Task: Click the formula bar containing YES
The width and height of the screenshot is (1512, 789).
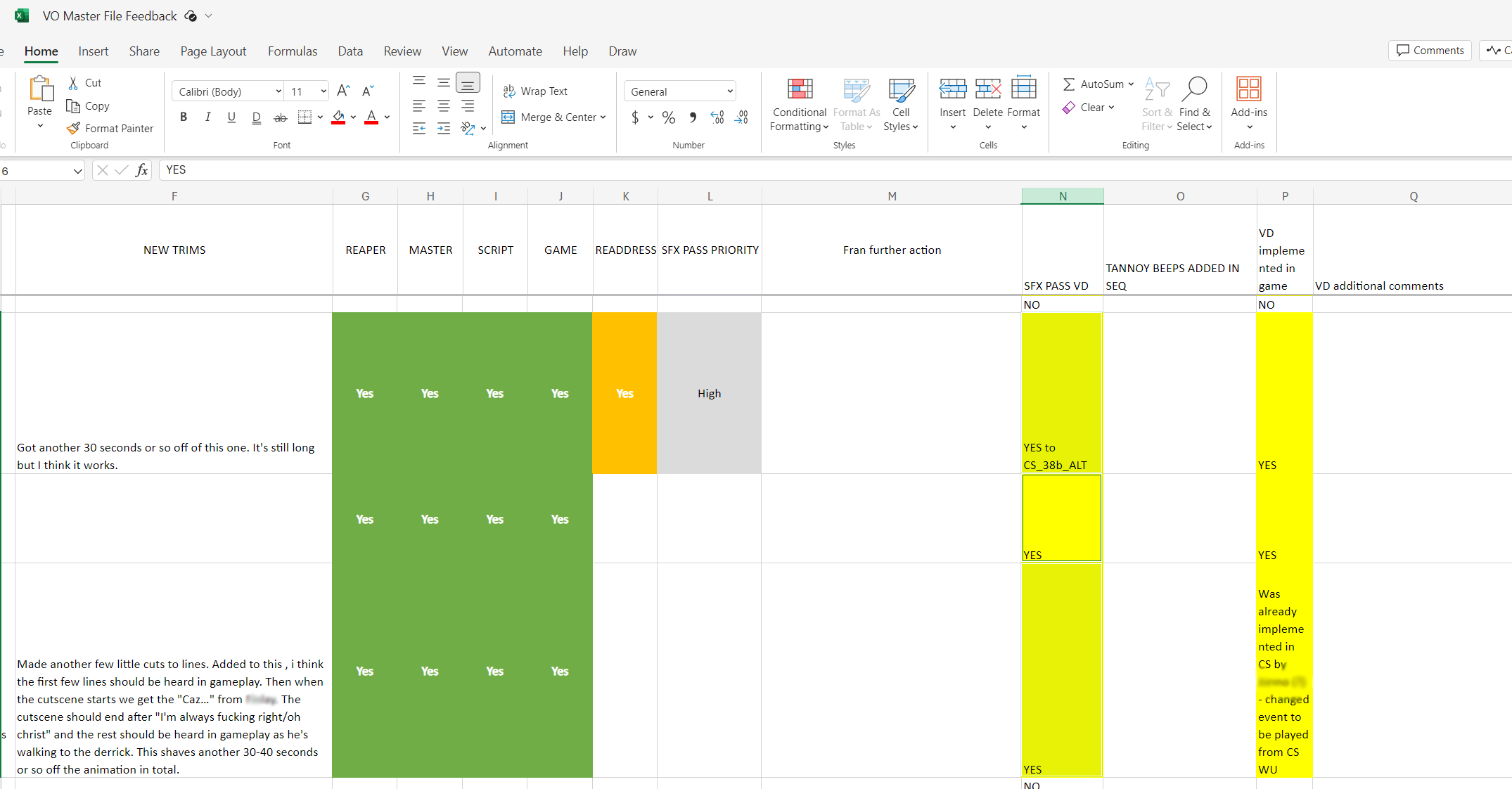Action: click(x=703, y=170)
